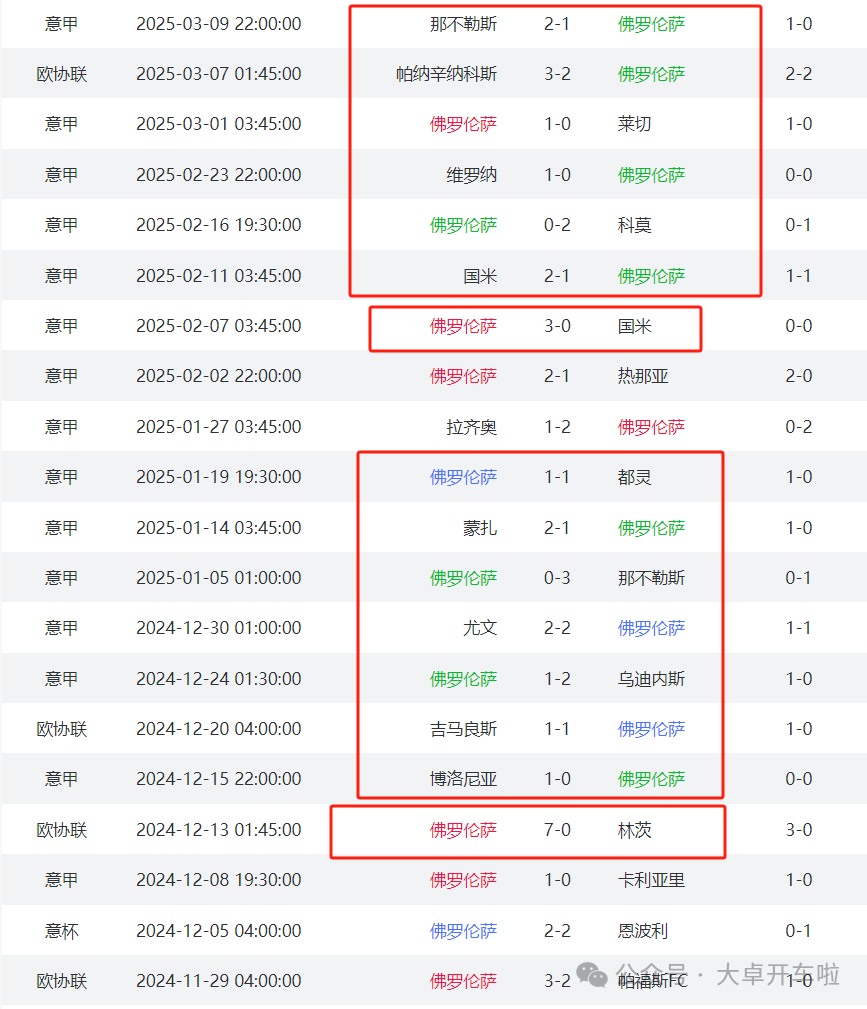Click half-time 2-0 in 热那亚 row
The image size is (867, 1009).
click(799, 376)
